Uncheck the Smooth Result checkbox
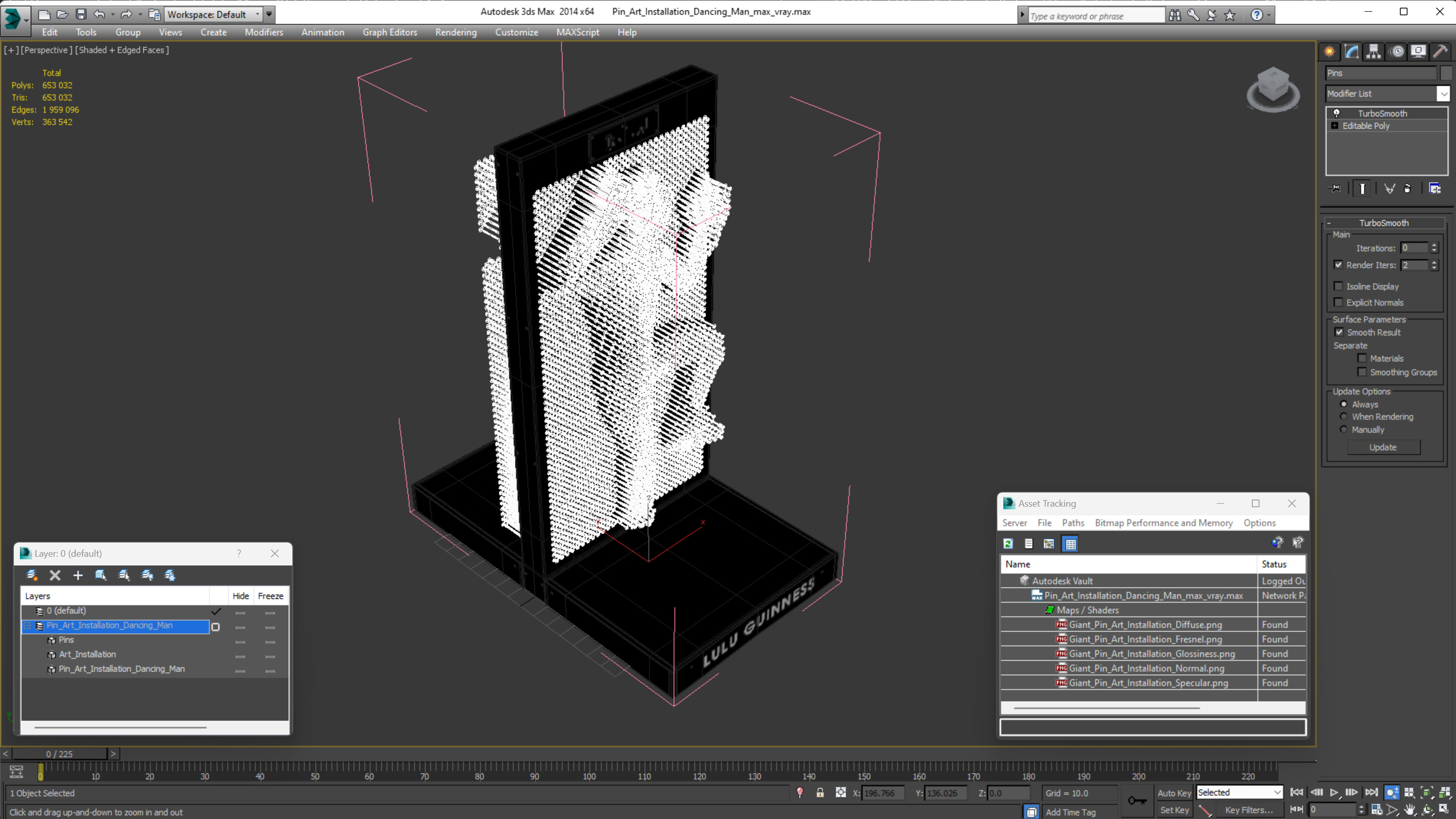1456x819 pixels. coord(1339,332)
